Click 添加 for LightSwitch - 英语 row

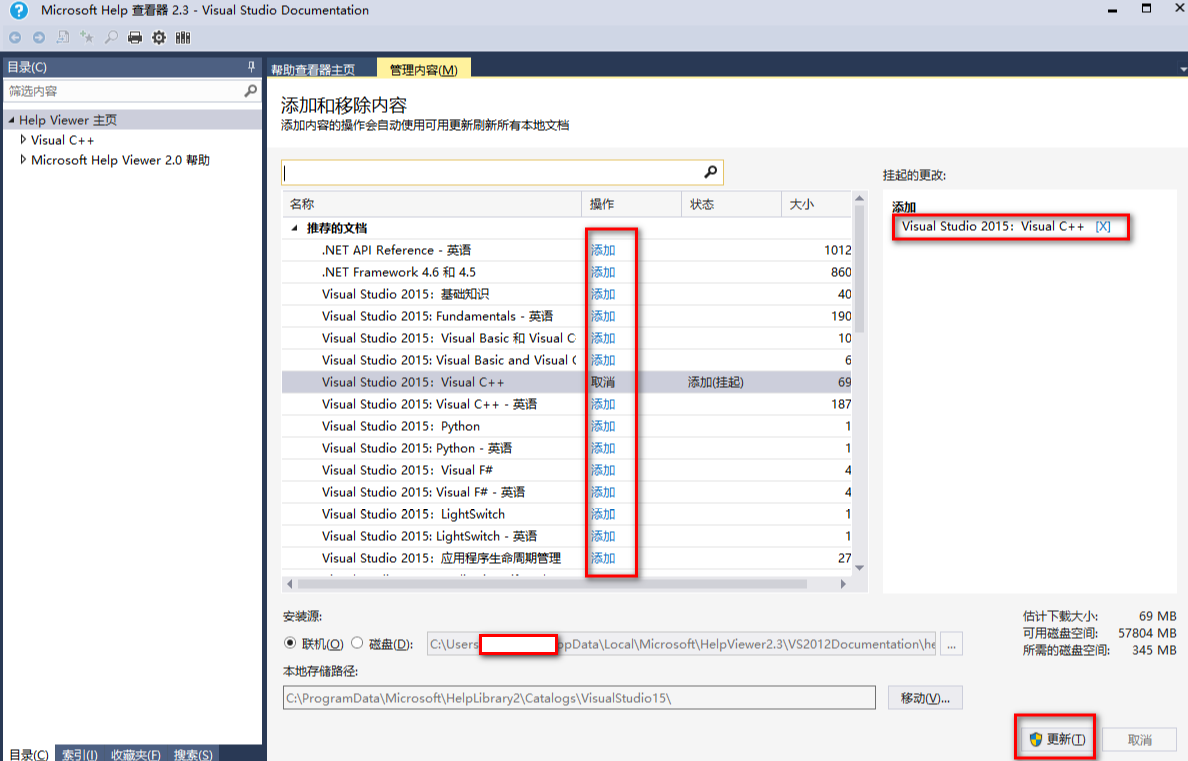603,536
